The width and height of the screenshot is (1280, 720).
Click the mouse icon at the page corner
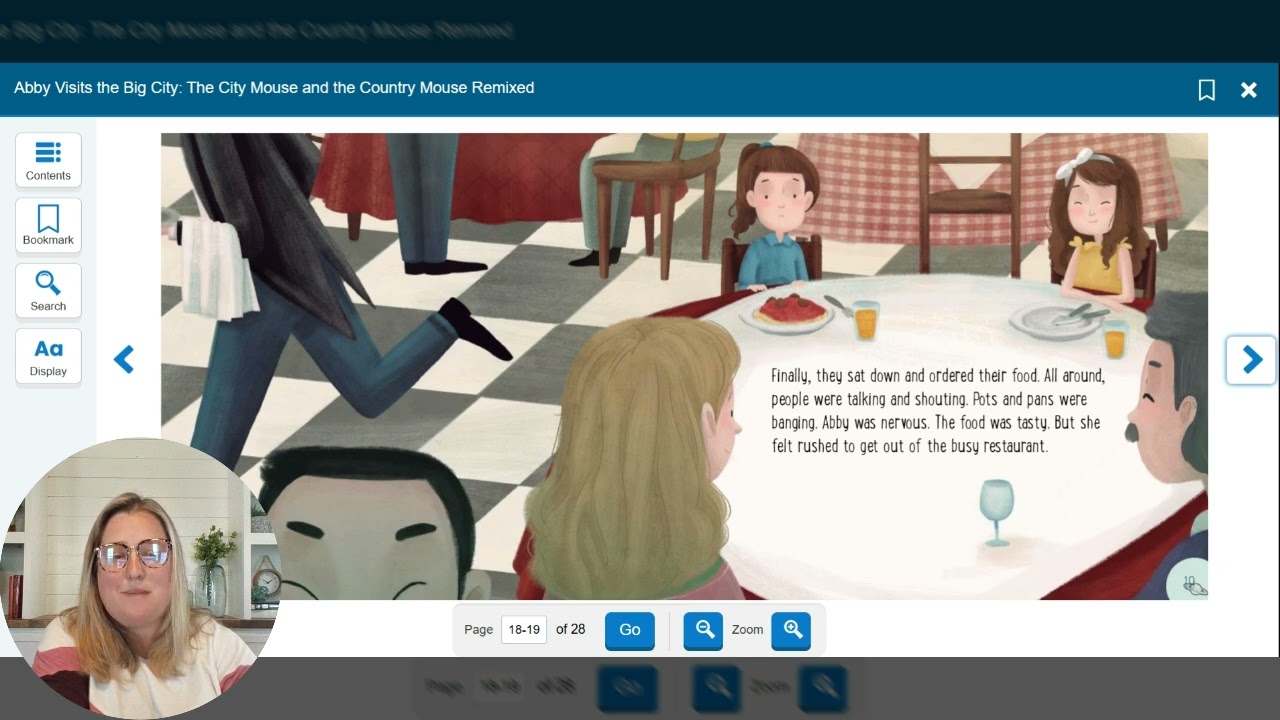(1194, 586)
